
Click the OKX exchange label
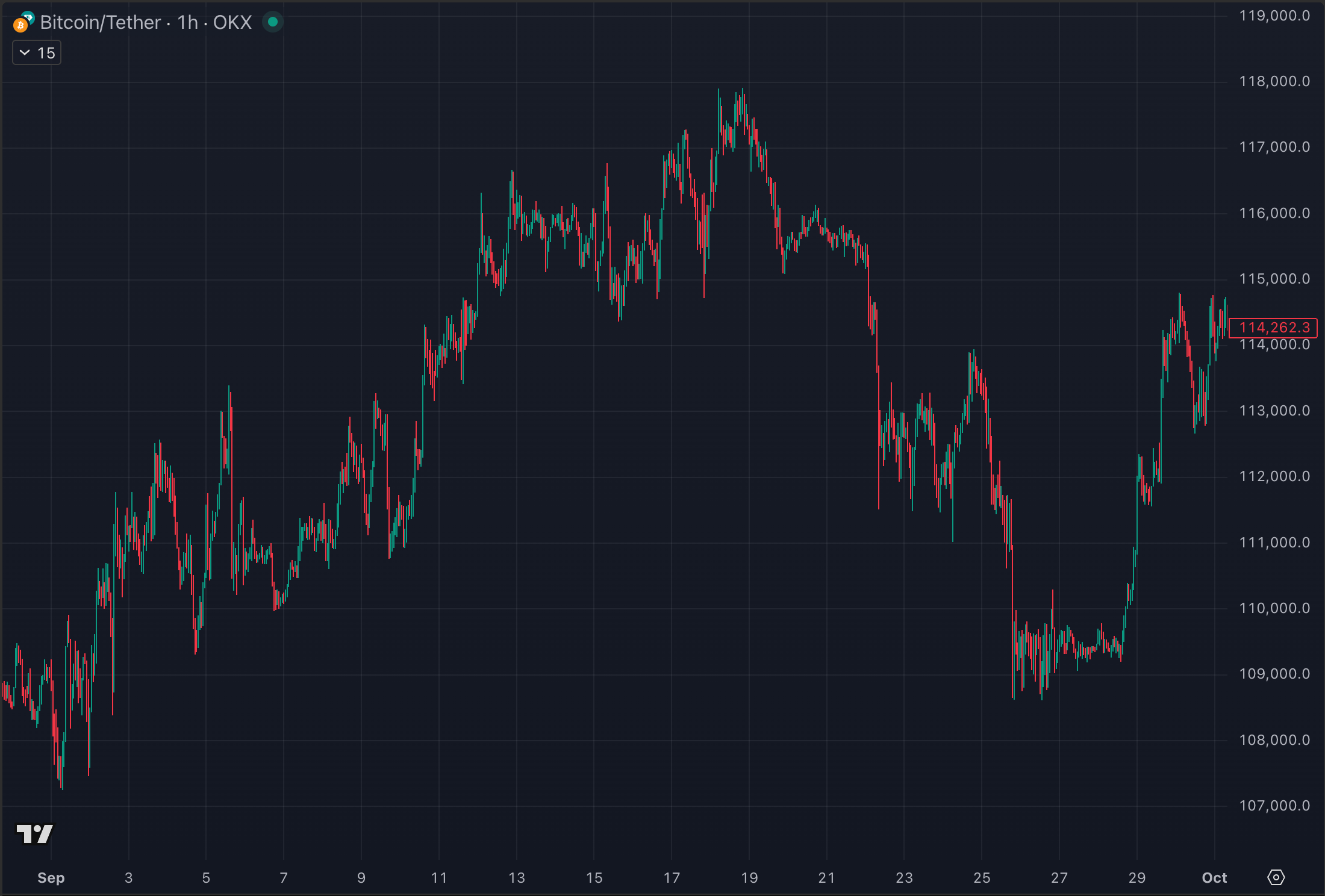232,22
